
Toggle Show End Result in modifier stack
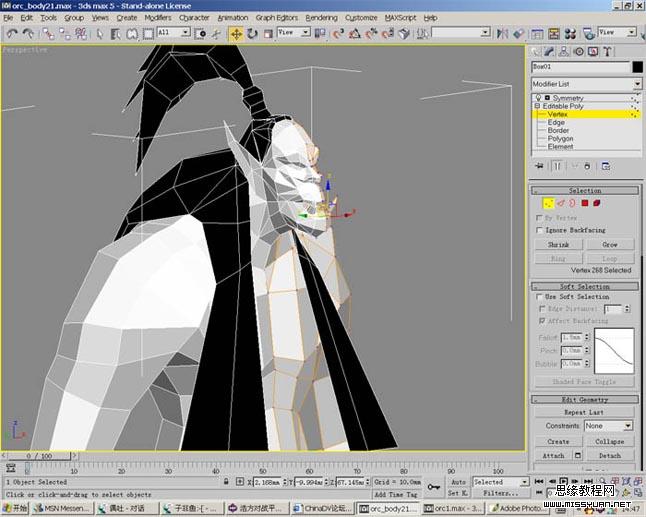[x=557, y=166]
